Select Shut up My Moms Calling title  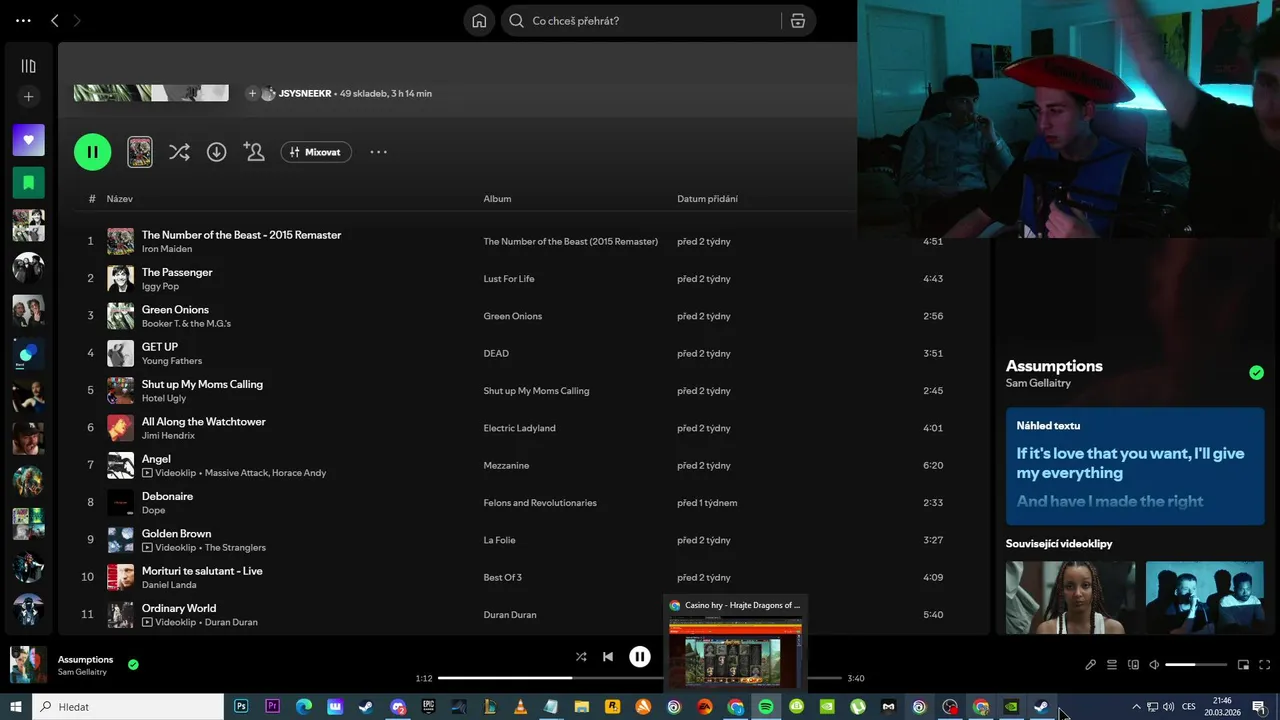[202, 384]
